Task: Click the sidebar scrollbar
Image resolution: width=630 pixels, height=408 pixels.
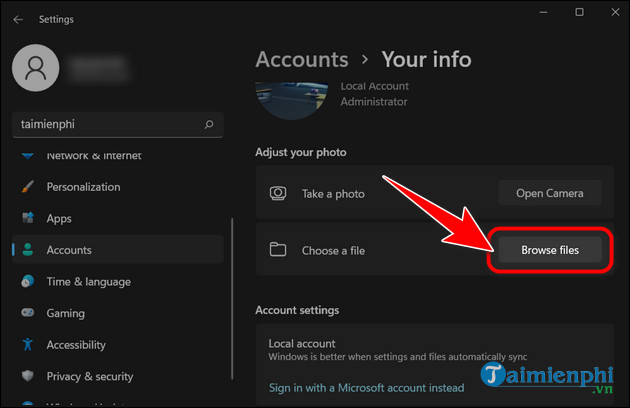Action: [232, 298]
